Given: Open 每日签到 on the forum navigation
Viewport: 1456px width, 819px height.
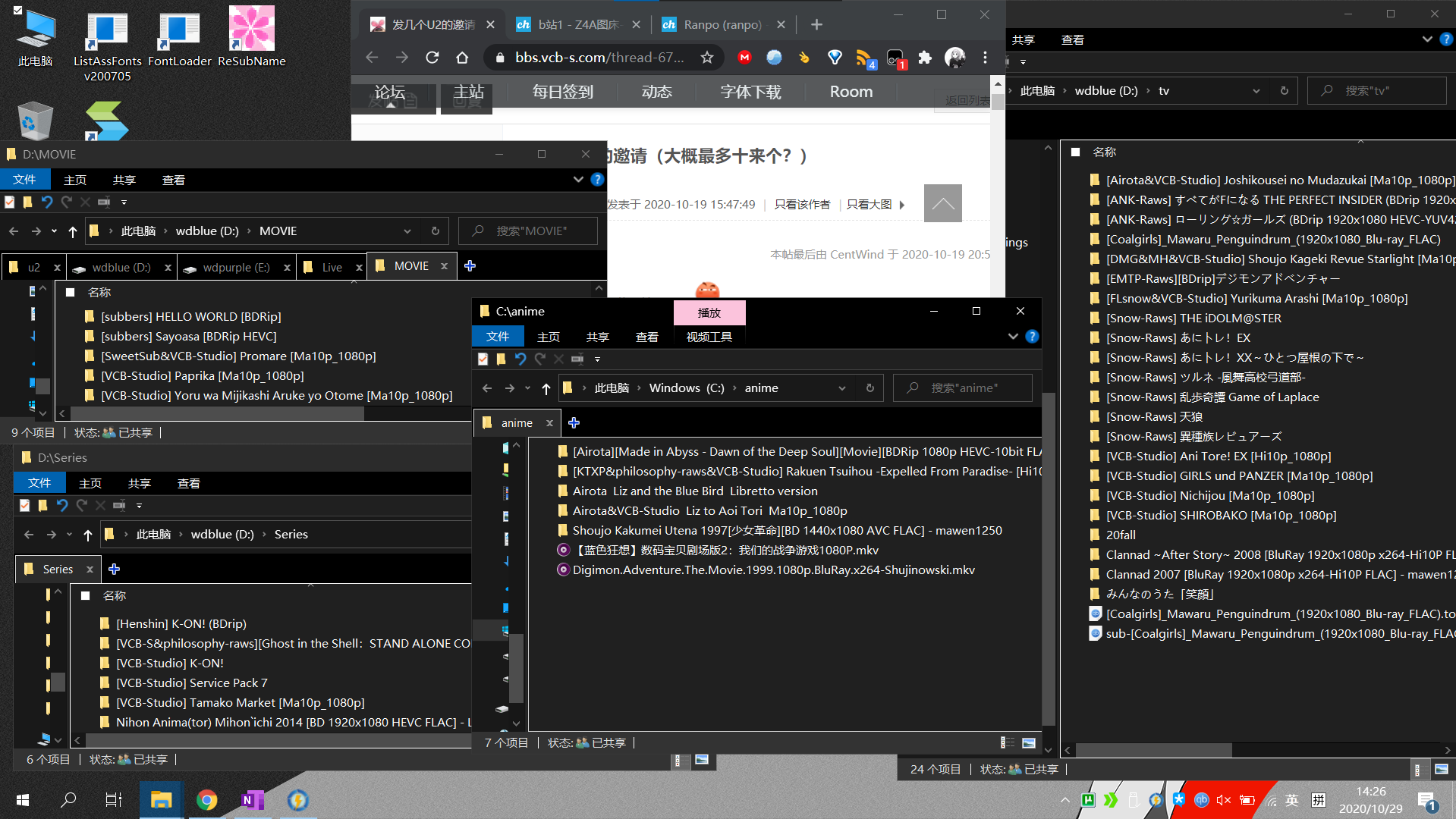Looking at the screenshot, I should pyautogui.click(x=562, y=92).
